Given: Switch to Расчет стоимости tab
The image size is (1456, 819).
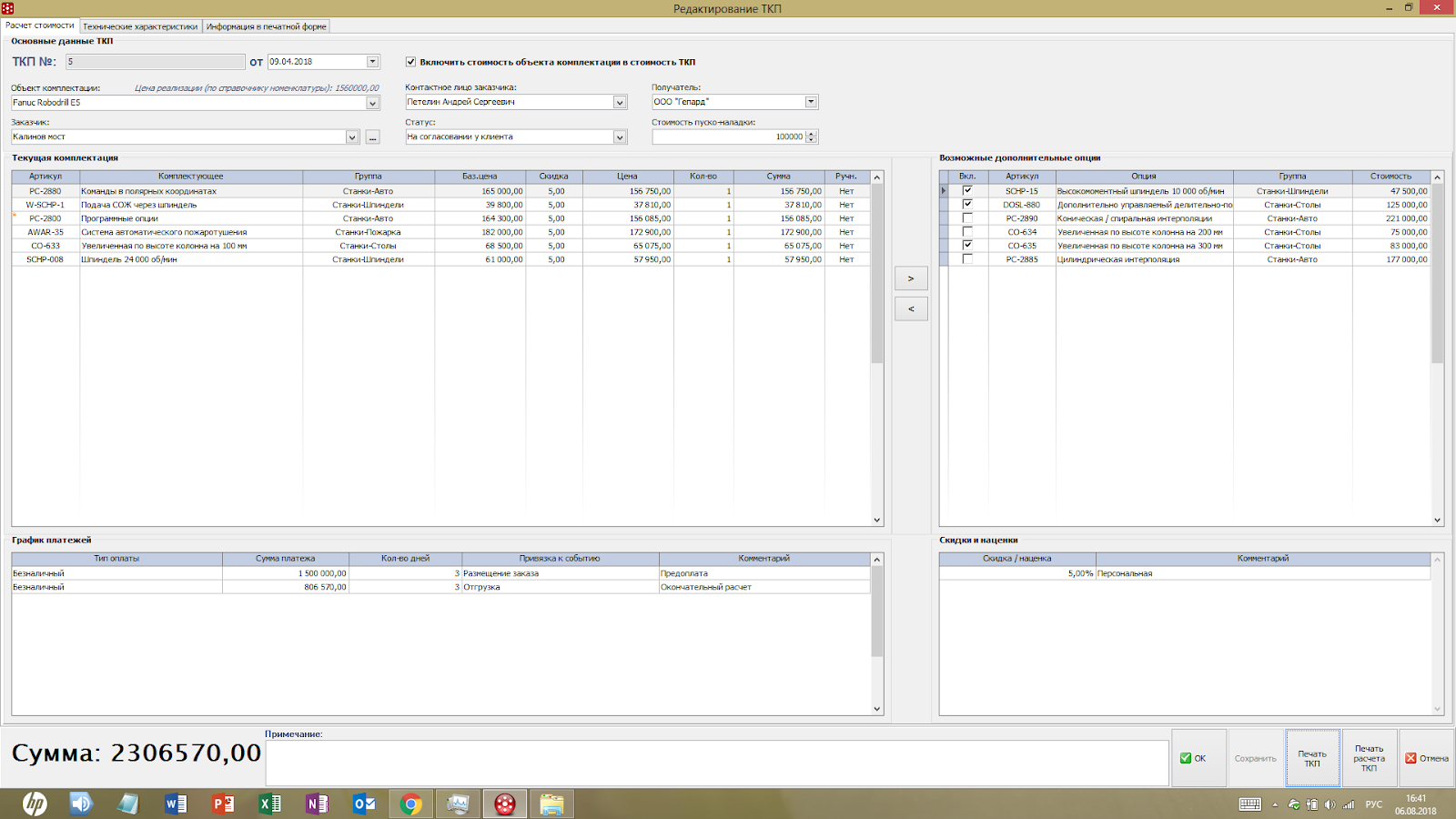Looking at the screenshot, I should click(40, 25).
